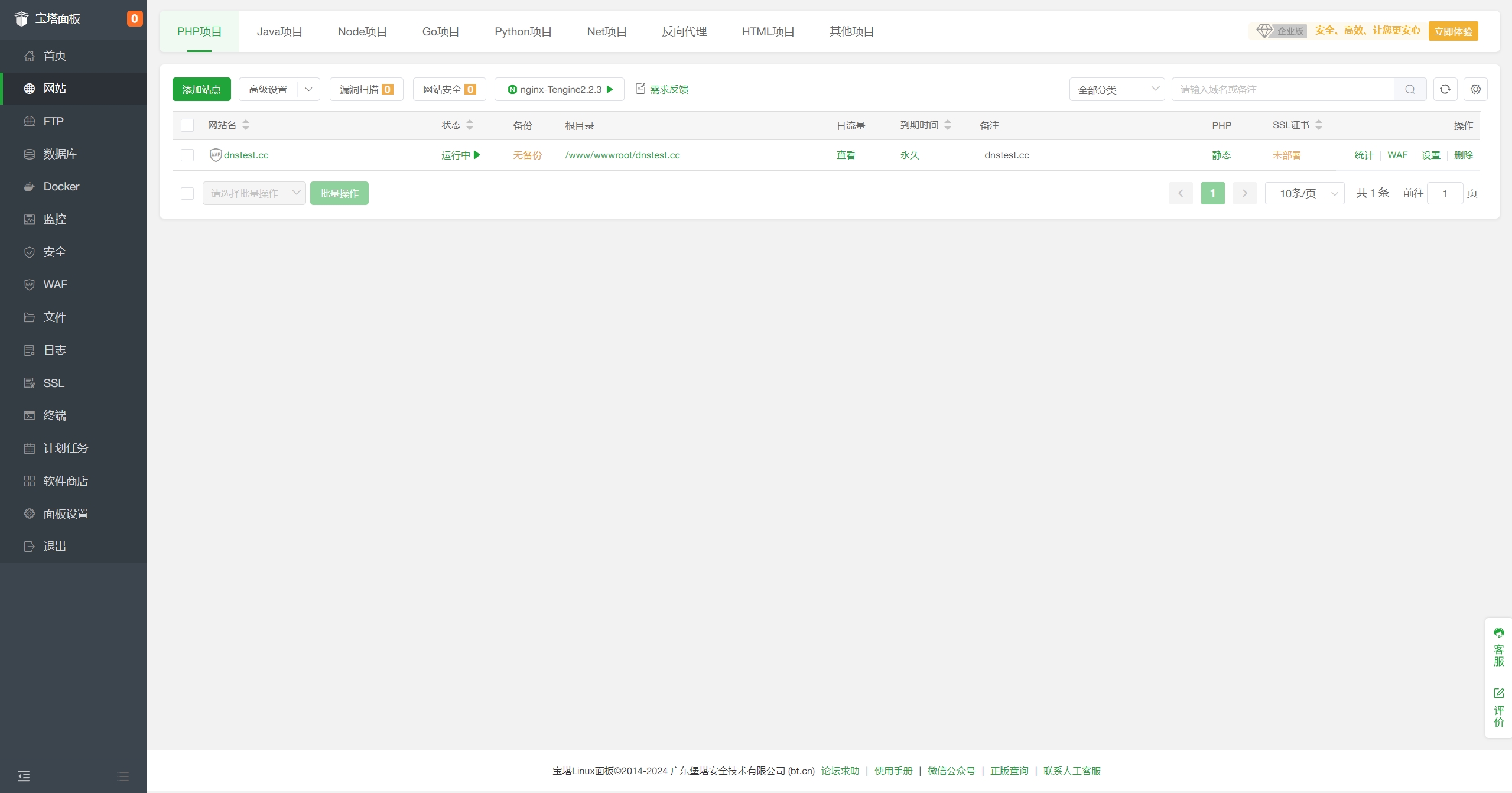Click the refresh list icon
The width and height of the screenshot is (1512, 793).
pos(1445,89)
